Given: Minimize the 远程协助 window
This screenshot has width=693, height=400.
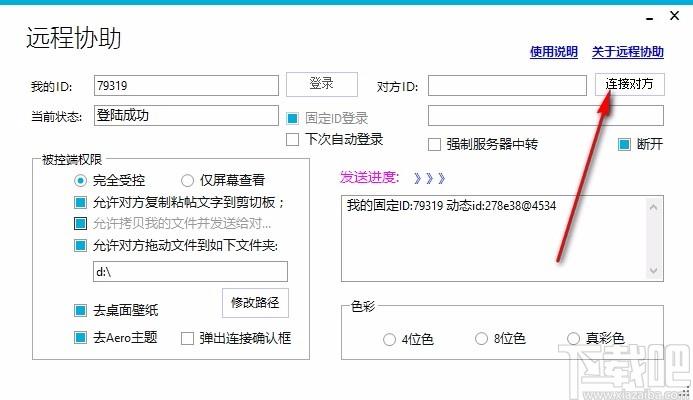Looking at the screenshot, I should (649, 19).
